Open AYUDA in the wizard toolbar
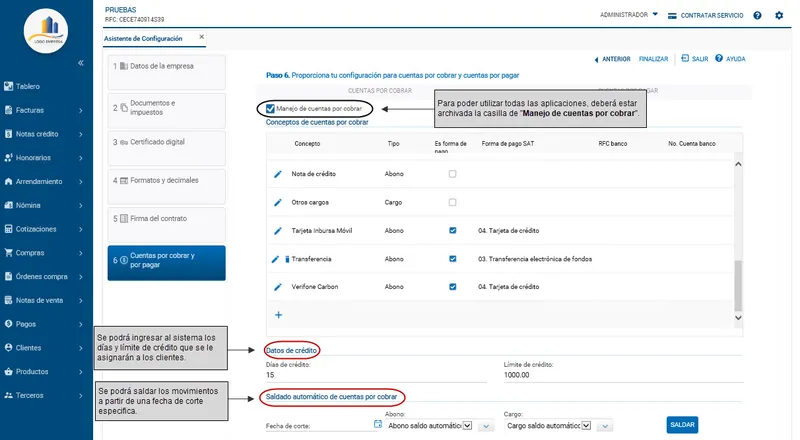 (x=730, y=59)
